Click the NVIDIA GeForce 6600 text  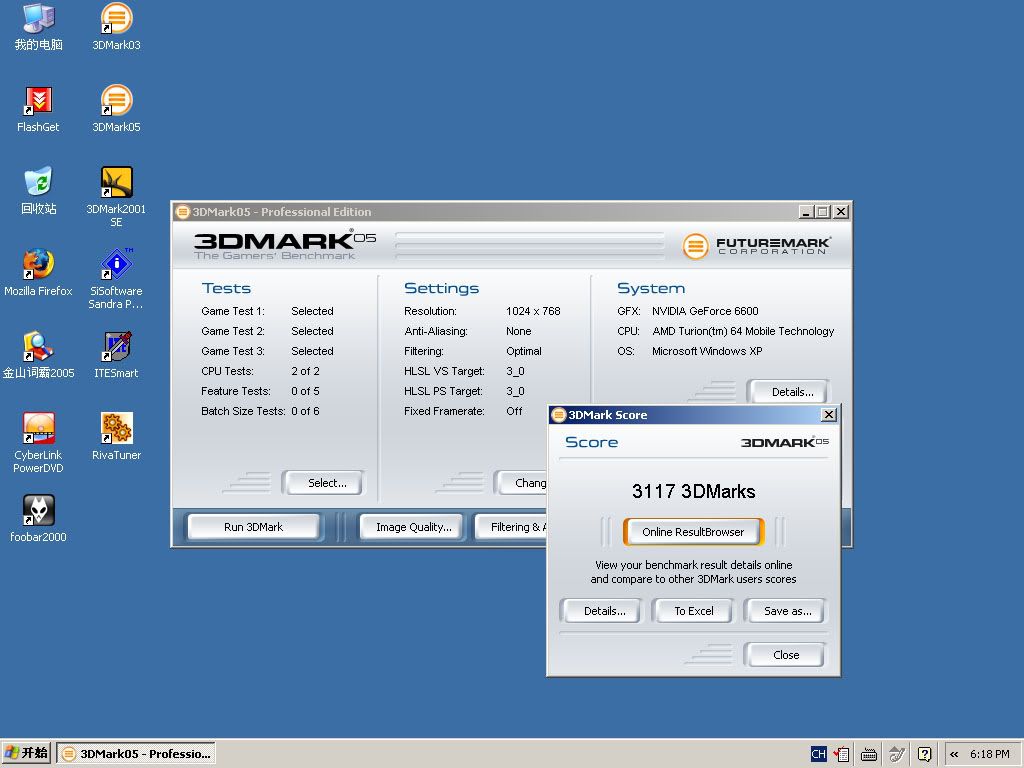point(705,312)
